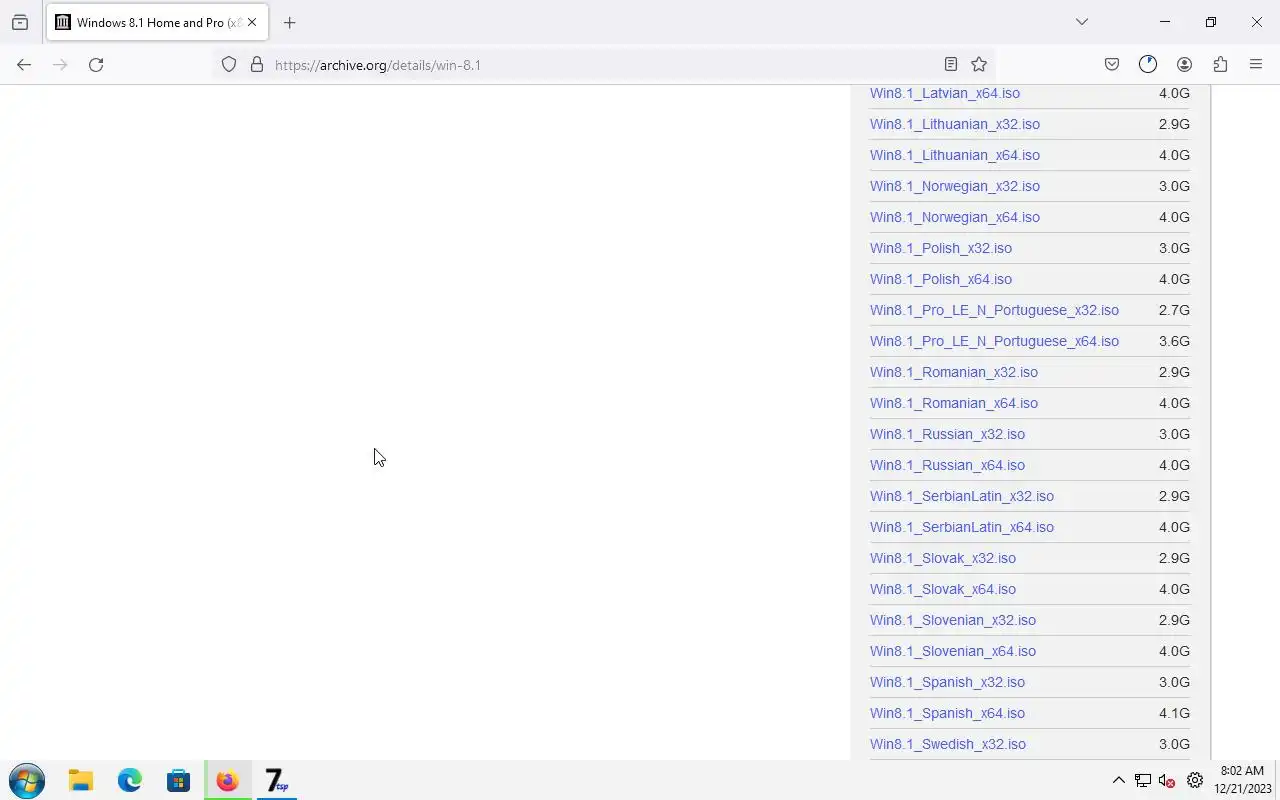1280x800 pixels.
Task: Click Win8.1_Romanian_x64.iso link
Action: pyautogui.click(x=954, y=403)
